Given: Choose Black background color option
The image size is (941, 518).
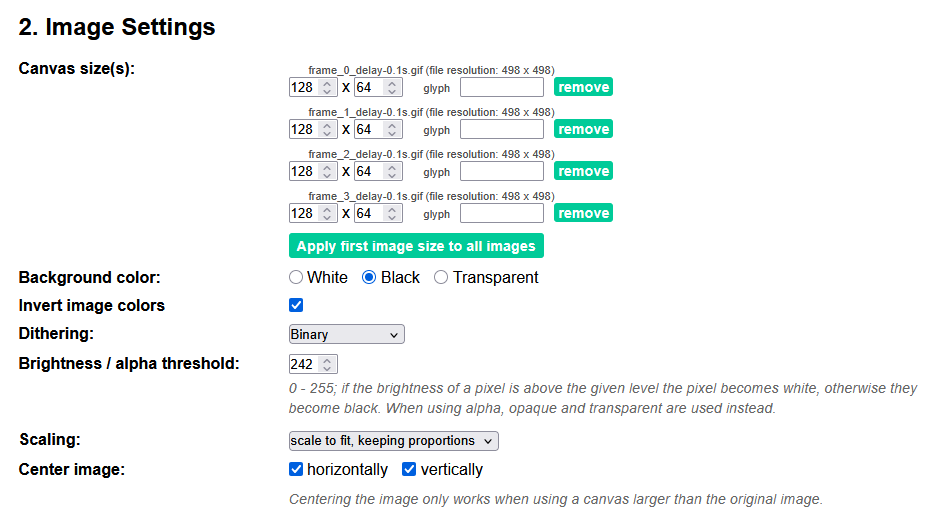Looking at the screenshot, I should coord(369,277).
